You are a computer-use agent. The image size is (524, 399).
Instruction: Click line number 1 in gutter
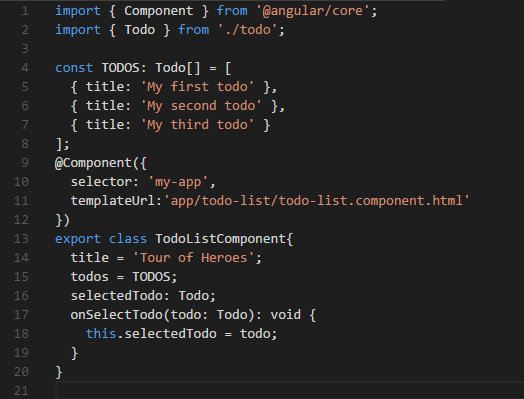25,11
